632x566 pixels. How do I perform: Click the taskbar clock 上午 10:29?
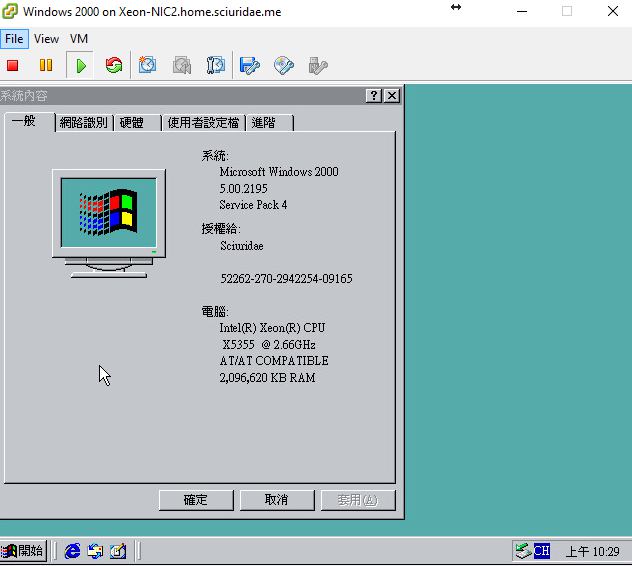[592, 551]
